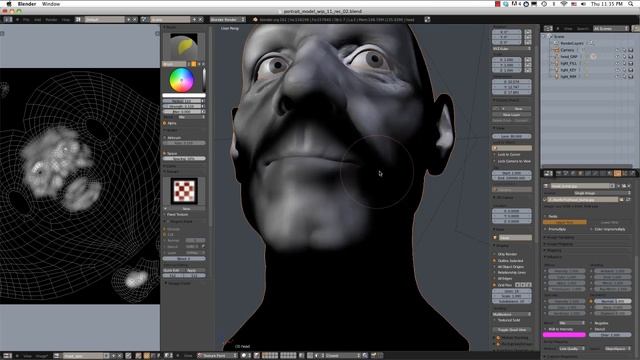The width and height of the screenshot is (640, 360).
Task: Open the Material properties tab
Action: (x=610, y=173)
